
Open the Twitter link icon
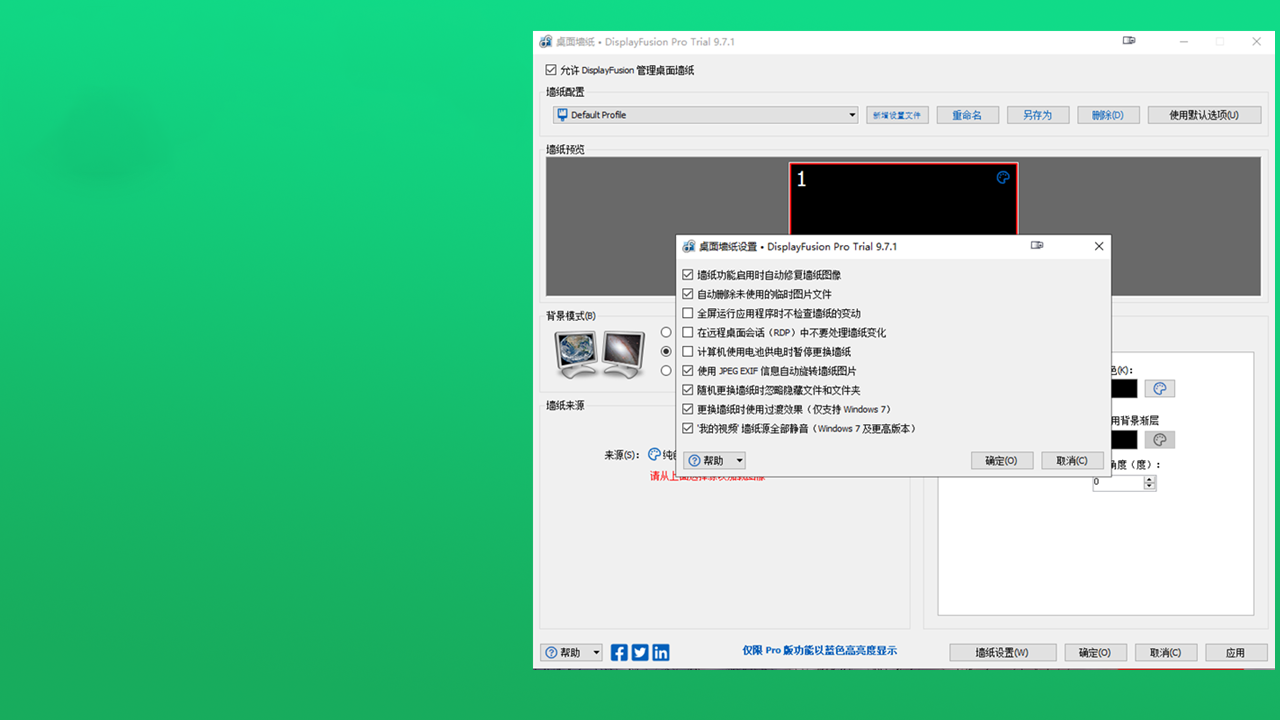[640, 652]
